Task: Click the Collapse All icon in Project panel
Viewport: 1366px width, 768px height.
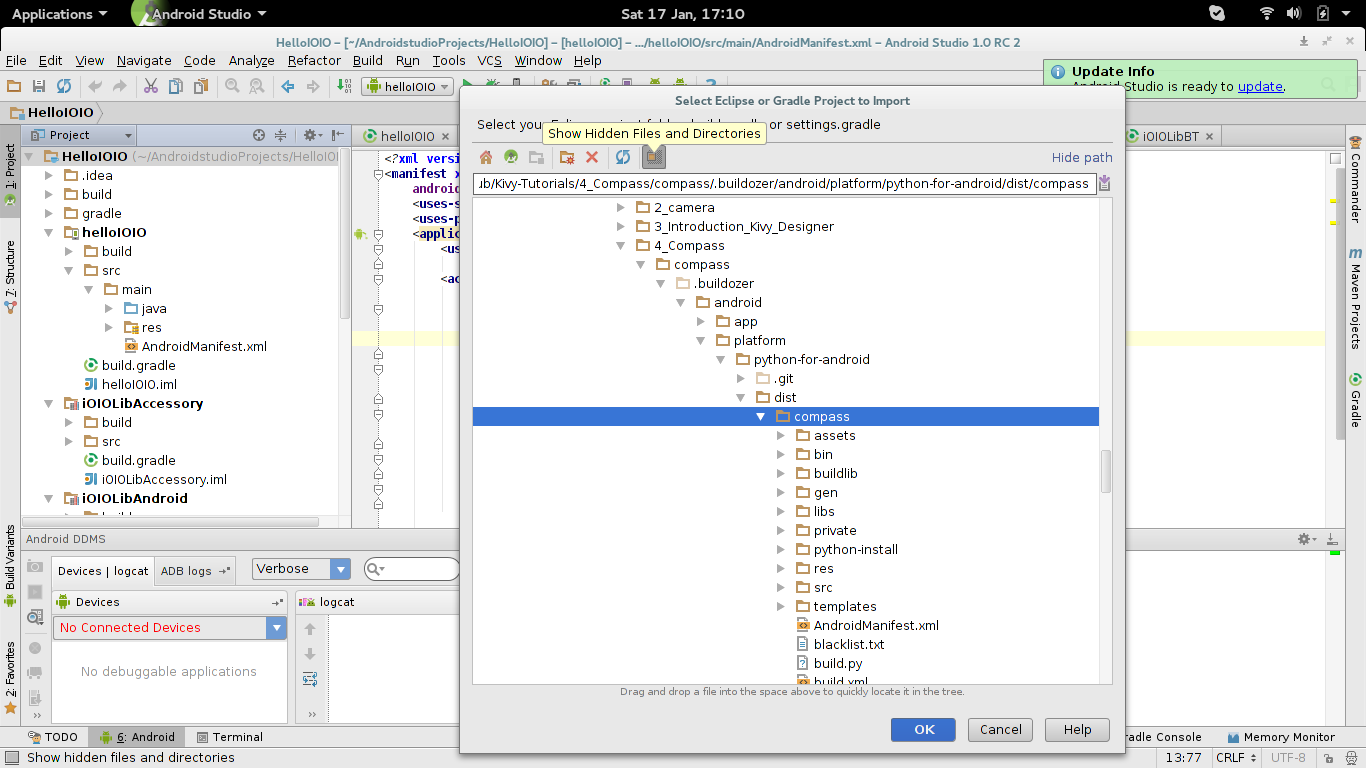Action: tap(281, 135)
